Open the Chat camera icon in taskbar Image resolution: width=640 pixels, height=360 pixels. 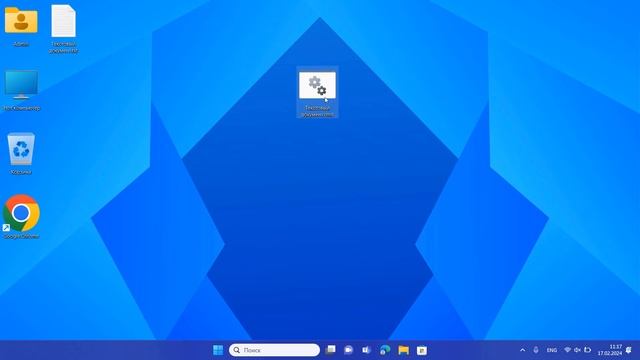point(348,350)
